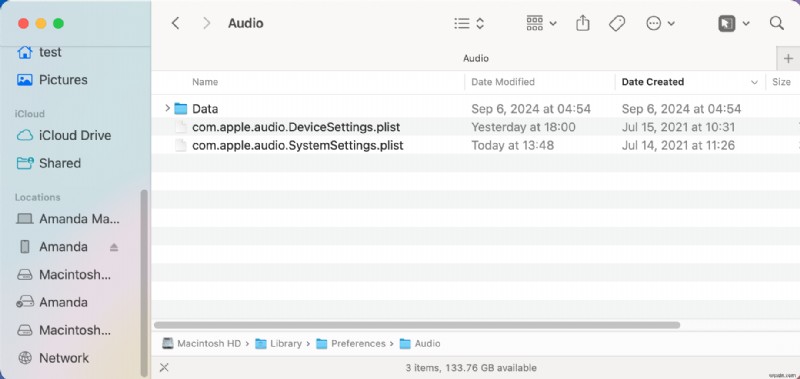The image size is (800, 379).
Task: Click Data's 'Sep 6, 2024' Date Created
Action: tap(681, 109)
